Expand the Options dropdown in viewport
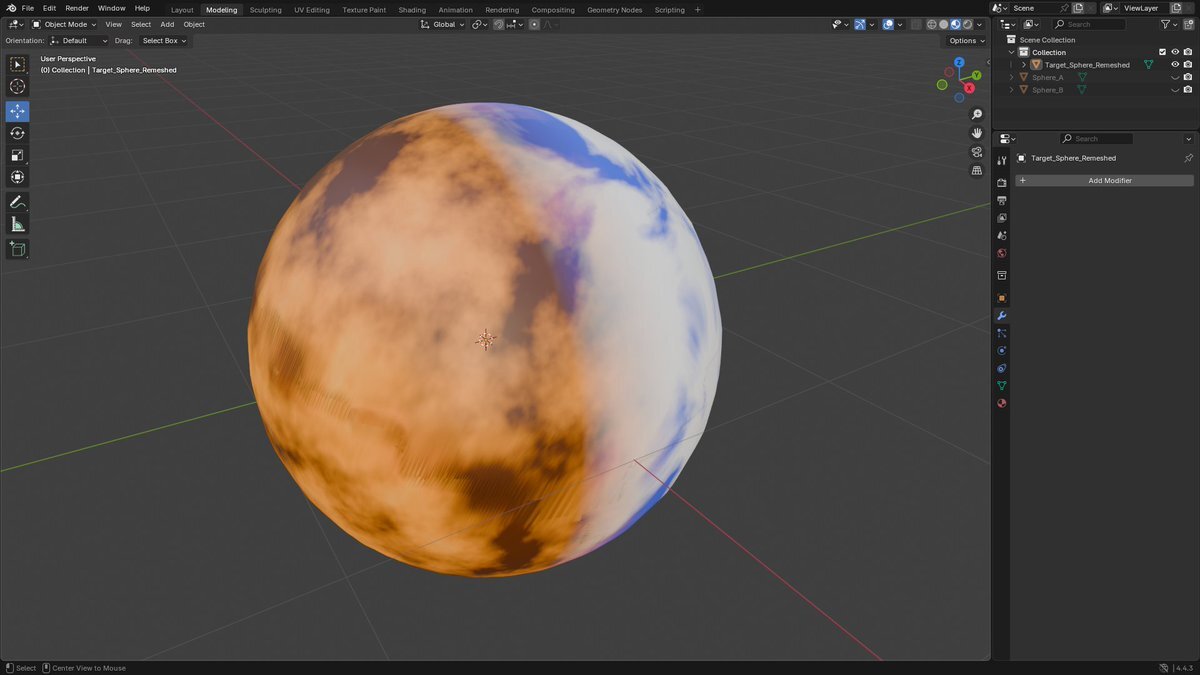The image size is (1200, 675). (966, 41)
